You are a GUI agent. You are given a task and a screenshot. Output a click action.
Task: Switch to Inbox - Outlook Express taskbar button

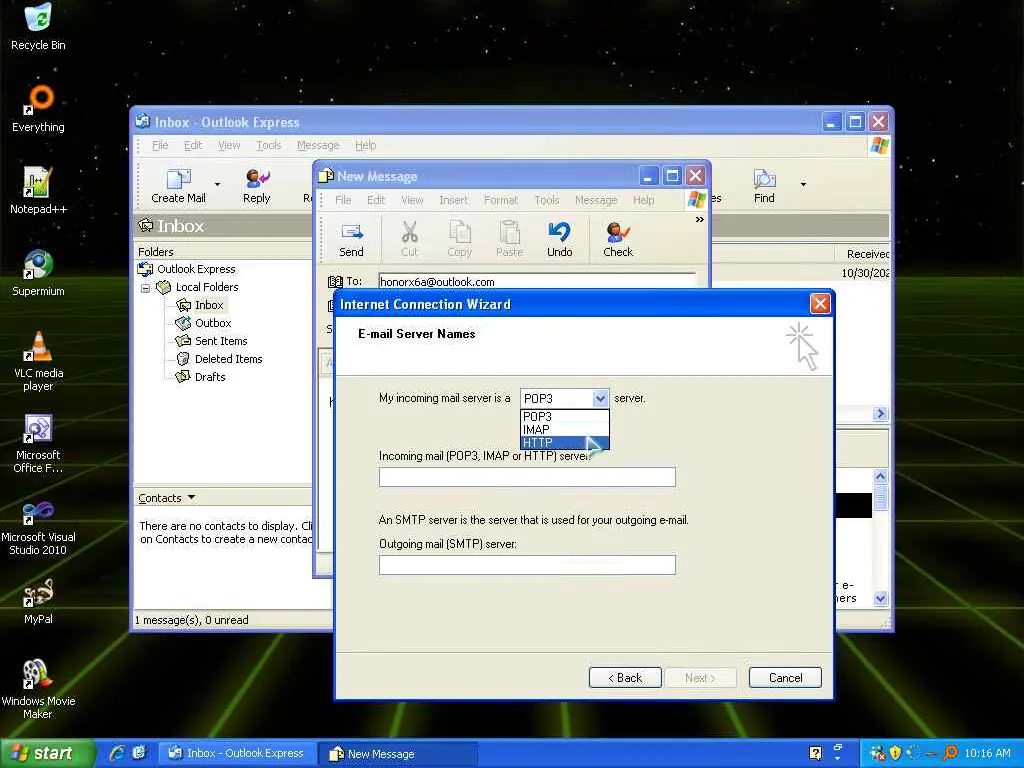click(237, 754)
